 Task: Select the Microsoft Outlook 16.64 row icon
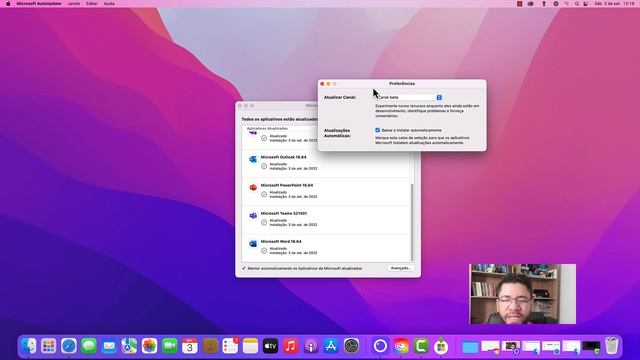(253, 159)
